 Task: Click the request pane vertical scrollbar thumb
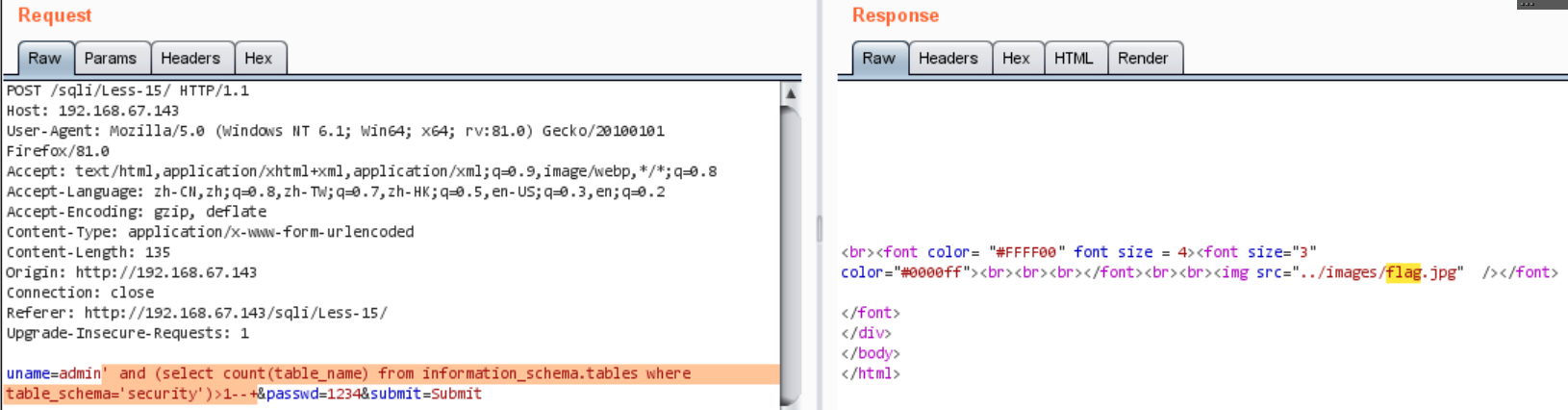(791, 255)
